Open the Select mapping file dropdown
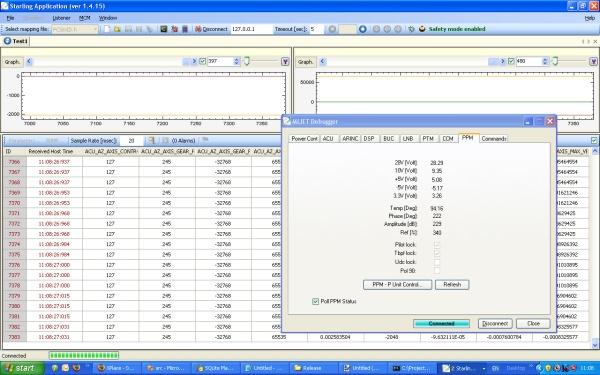Screen dimensions: 600x375 (x=75, y=29)
